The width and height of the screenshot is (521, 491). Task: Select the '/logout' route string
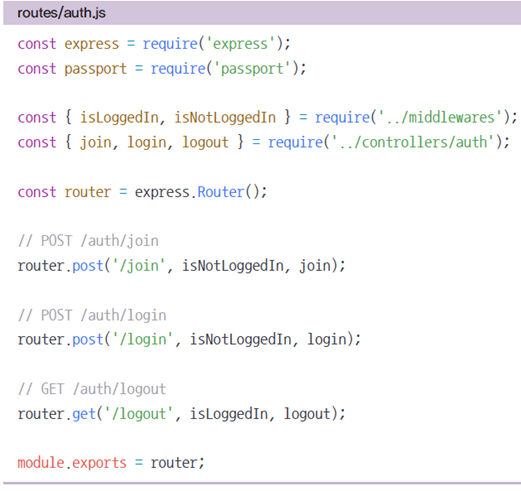(139, 414)
